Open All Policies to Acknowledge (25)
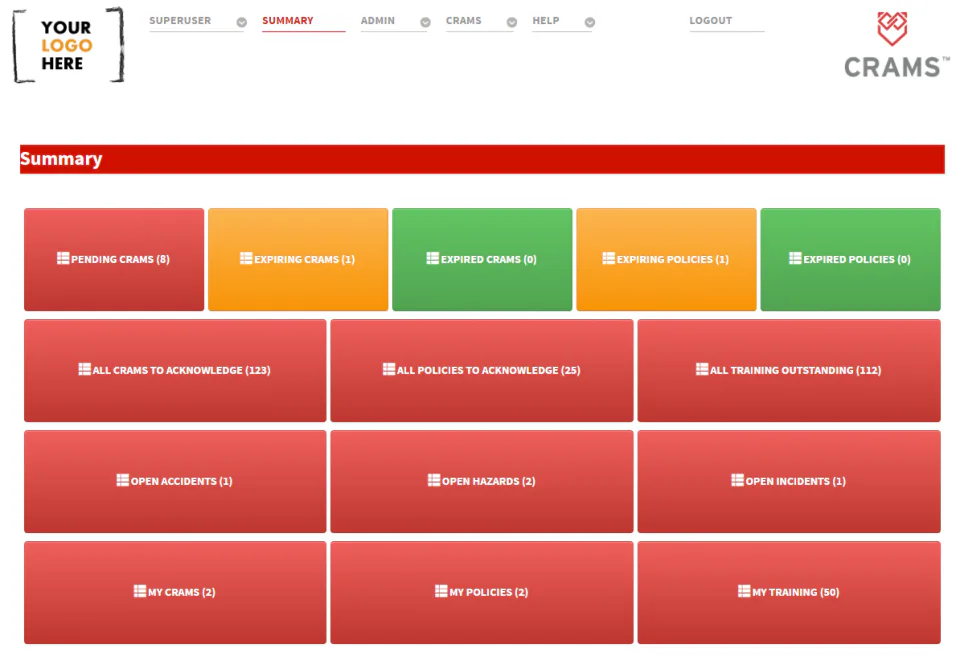The width and height of the screenshot is (960, 669). coord(482,370)
